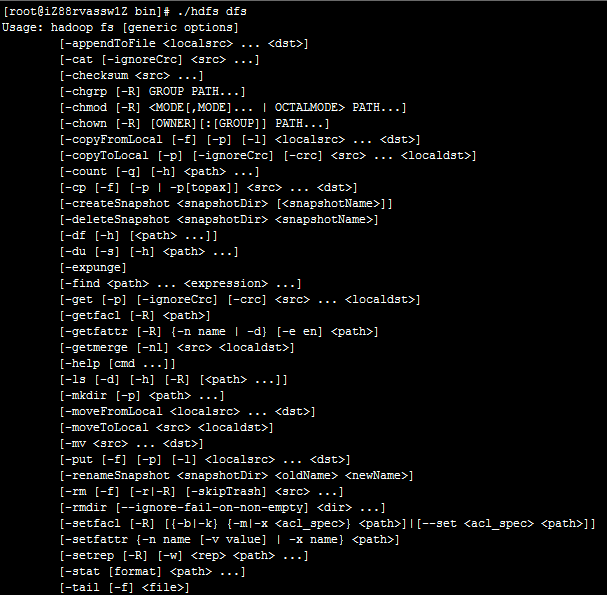Click the -mkdir [-p] line

(142, 396)
